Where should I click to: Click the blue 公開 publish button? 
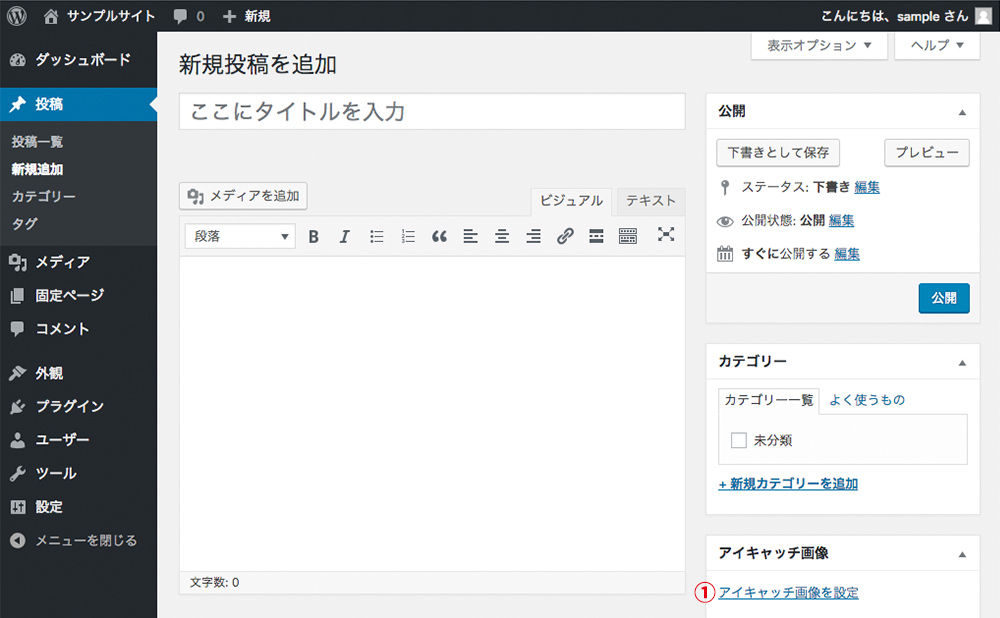(943, 298)
